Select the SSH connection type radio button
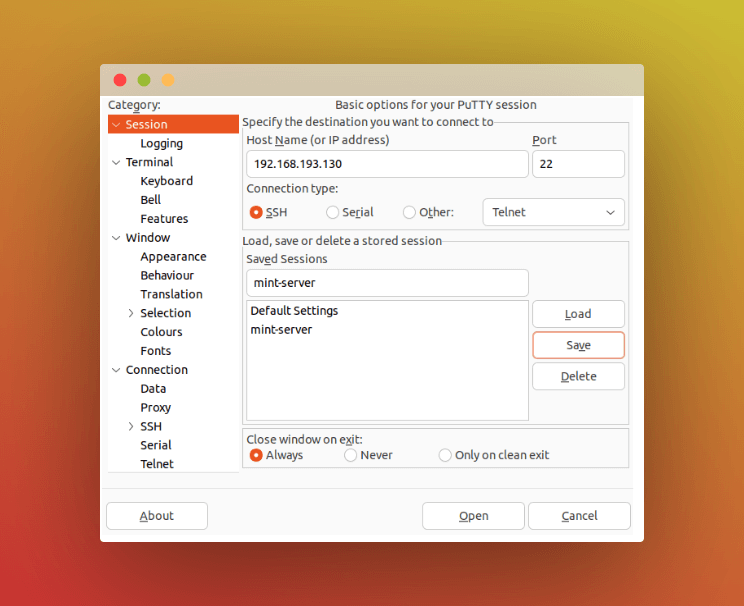 [256, 212]
